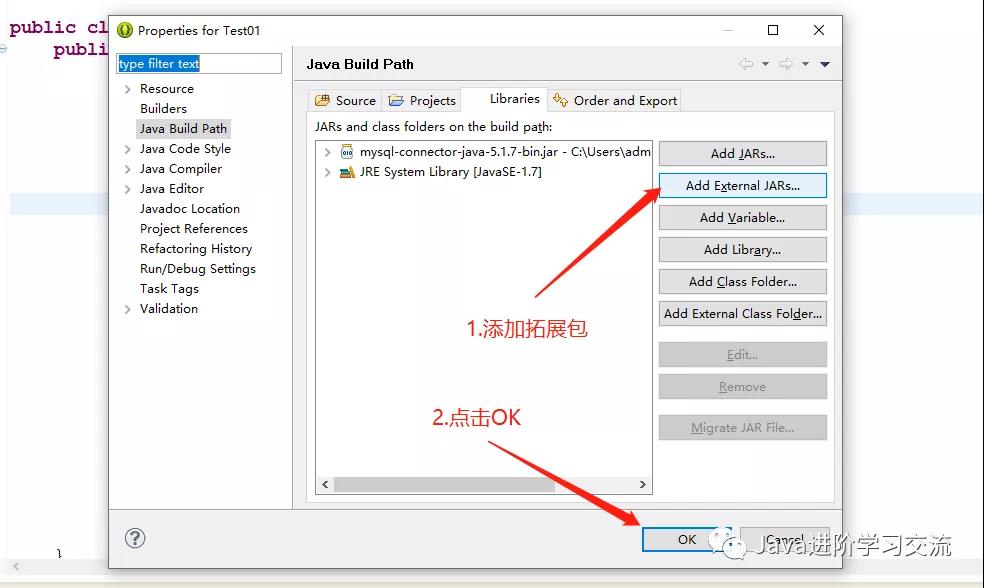Open the view menu triangle in header

point(825,64)
